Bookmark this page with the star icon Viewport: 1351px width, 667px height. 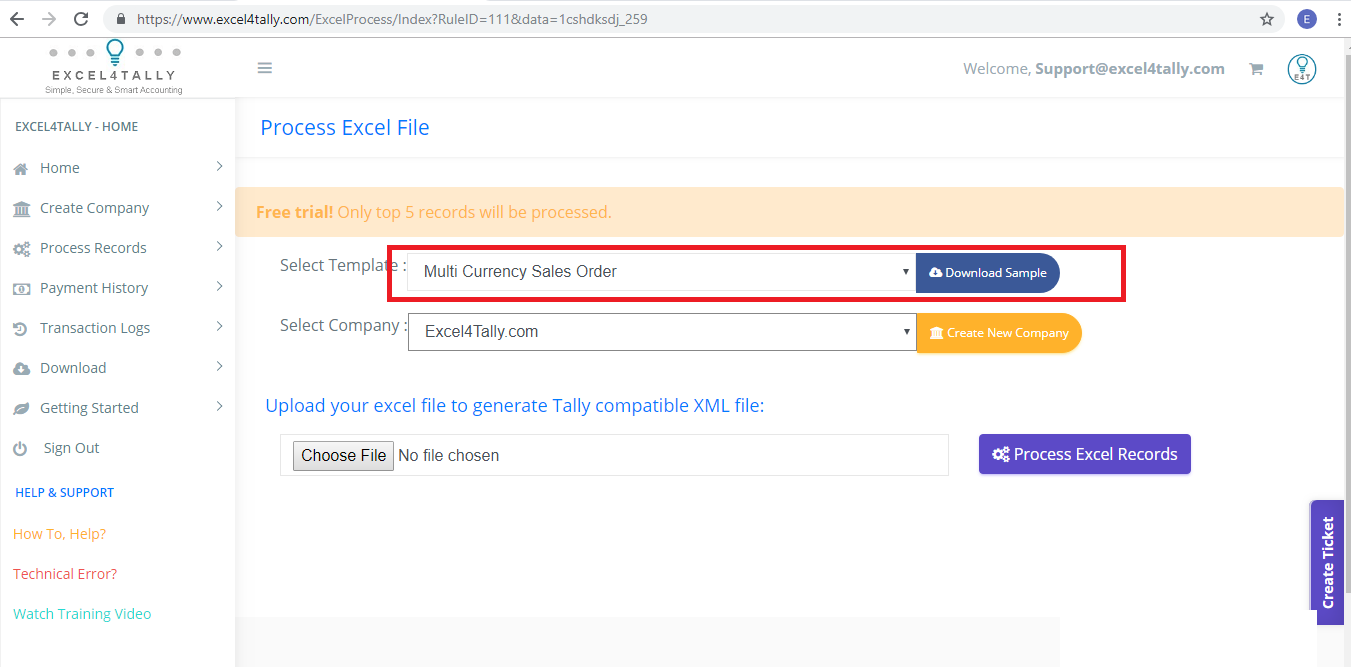coord(1267,19)
